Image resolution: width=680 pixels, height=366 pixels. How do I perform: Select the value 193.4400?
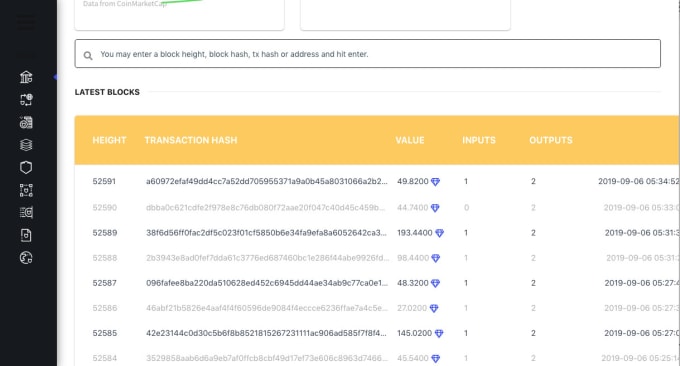click(x=415, y=233)
